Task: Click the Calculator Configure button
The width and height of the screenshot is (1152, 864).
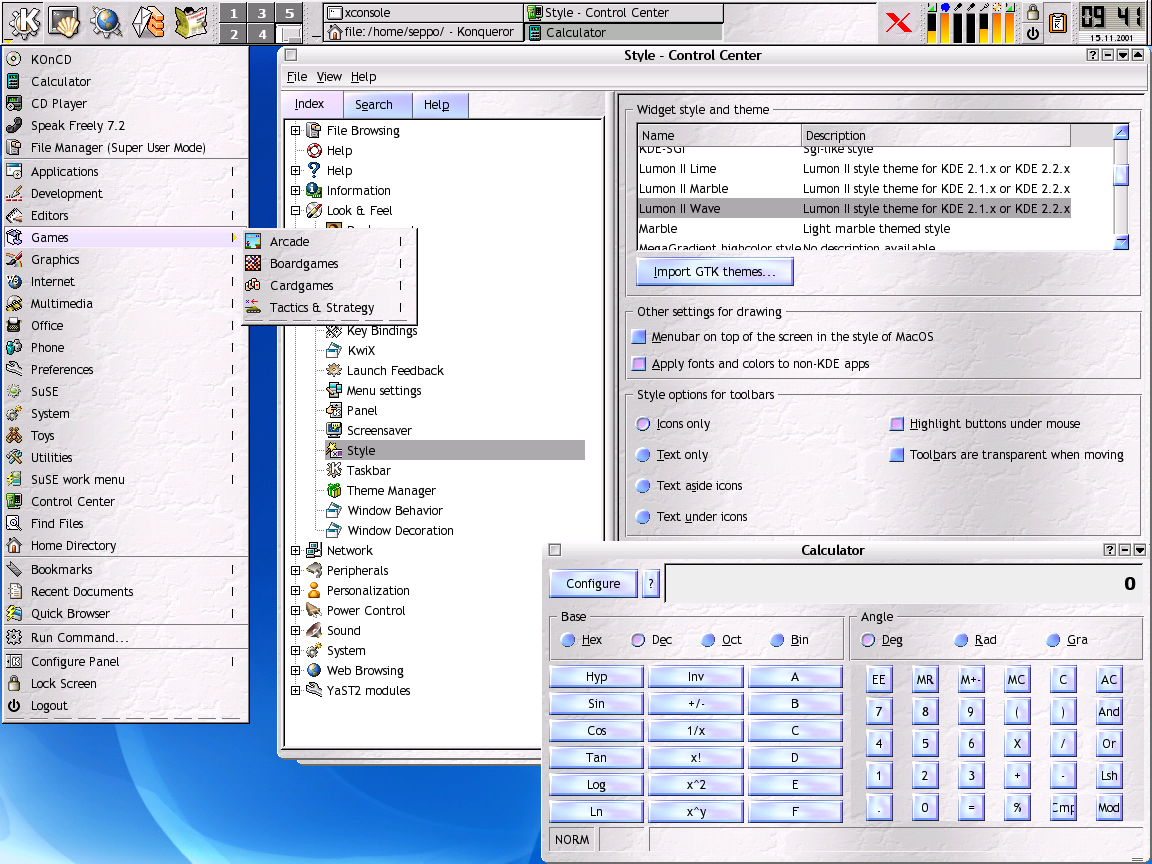Action: tap(593, 583)
